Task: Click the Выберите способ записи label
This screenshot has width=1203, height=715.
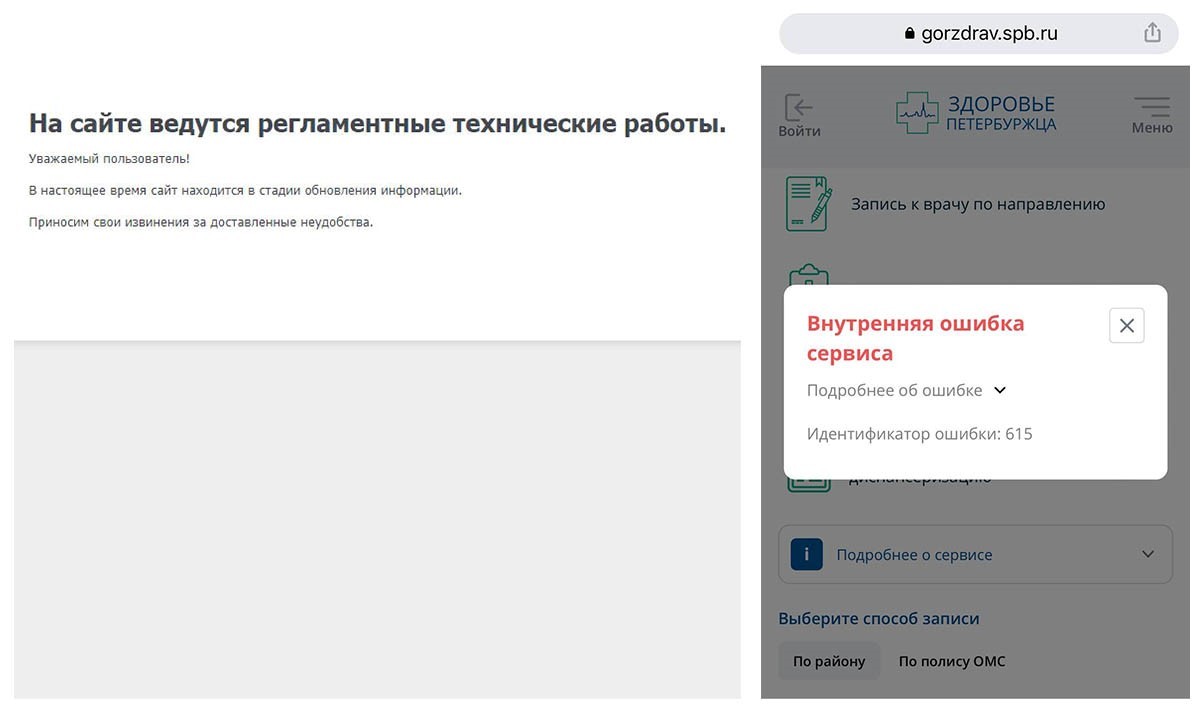Action: pos(878,618)
